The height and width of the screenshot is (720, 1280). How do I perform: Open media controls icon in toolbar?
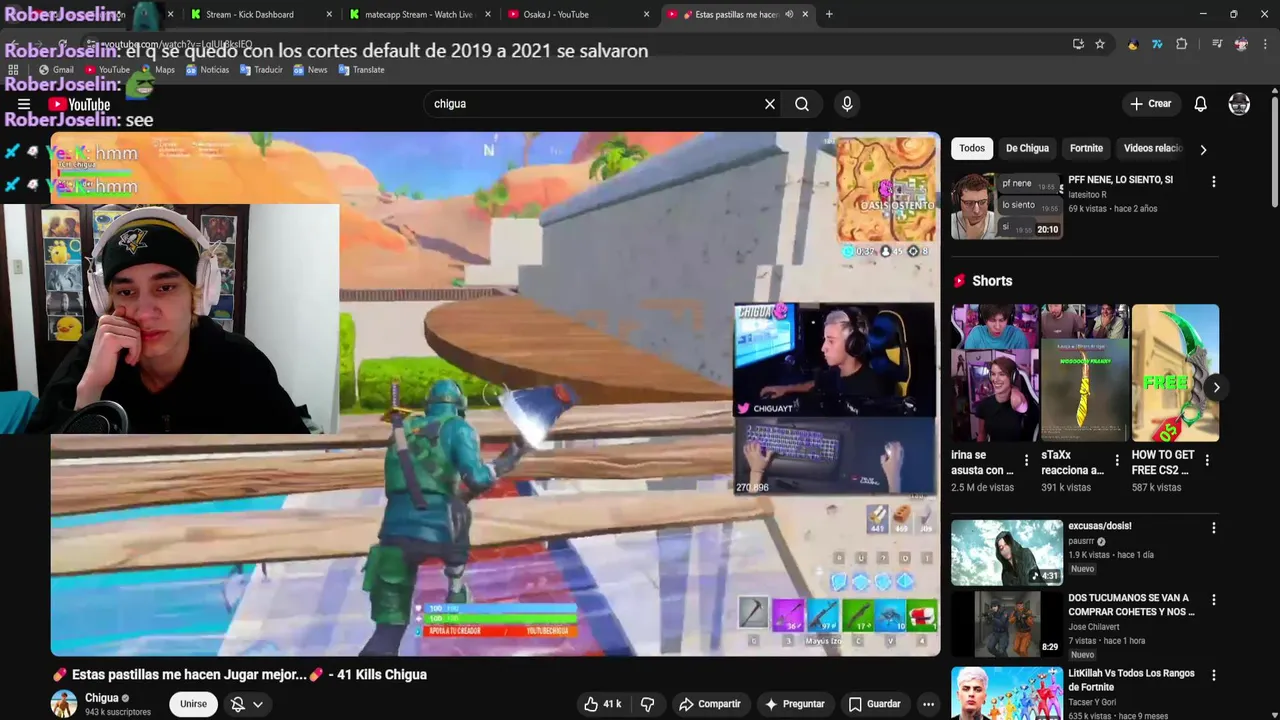[1217, 44]
